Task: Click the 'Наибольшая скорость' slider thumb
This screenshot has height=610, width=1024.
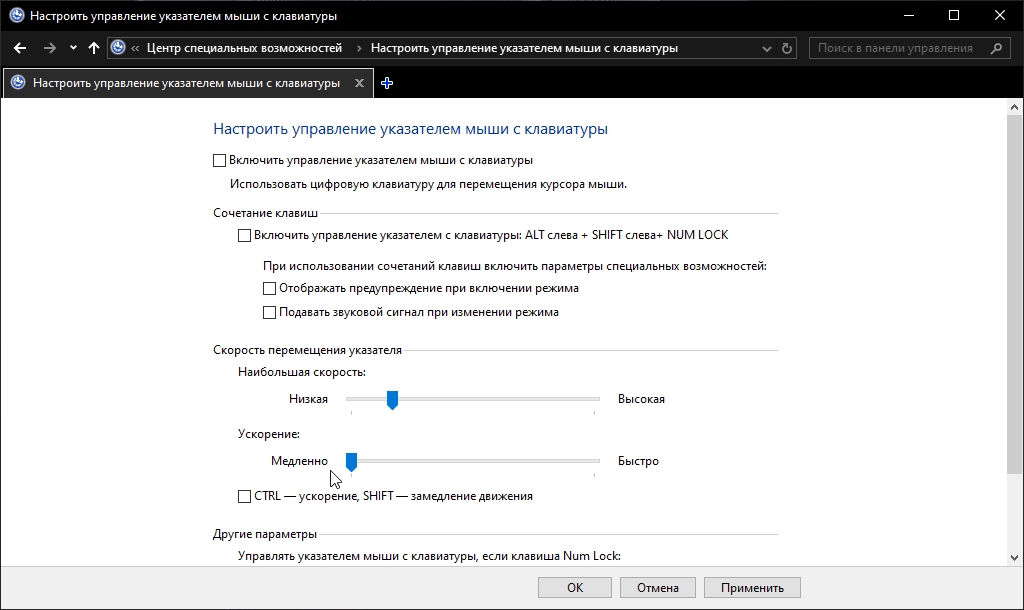Action: (x=393, y=400)
